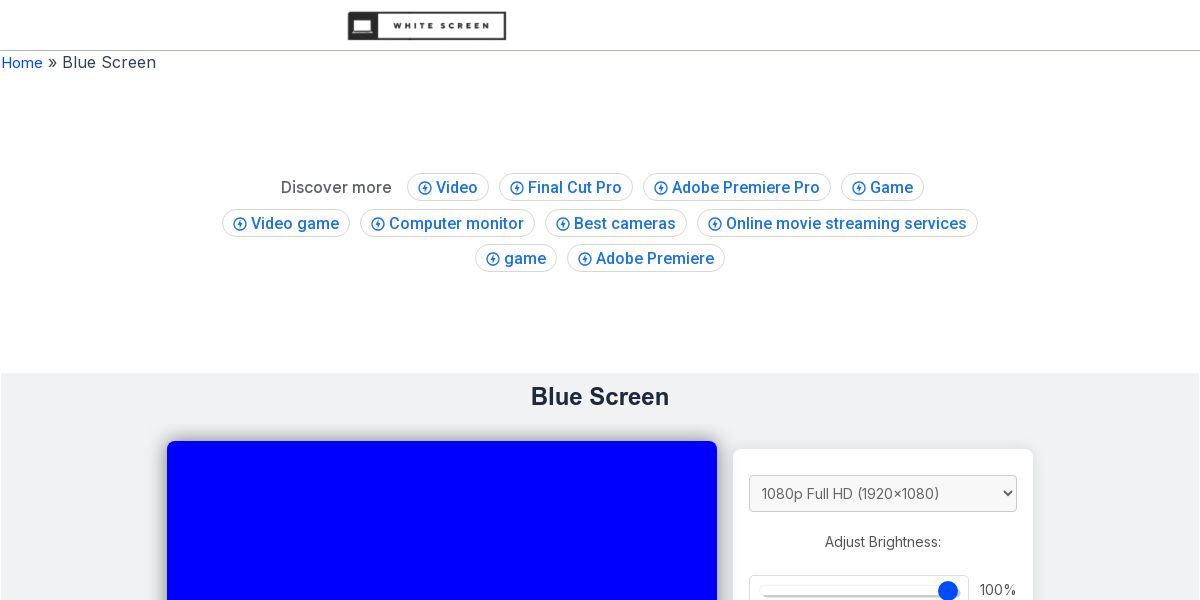Click the plus icon on Adobe Premiere chip
This screenshot has height=600, width=1200.
click(585, 259)
